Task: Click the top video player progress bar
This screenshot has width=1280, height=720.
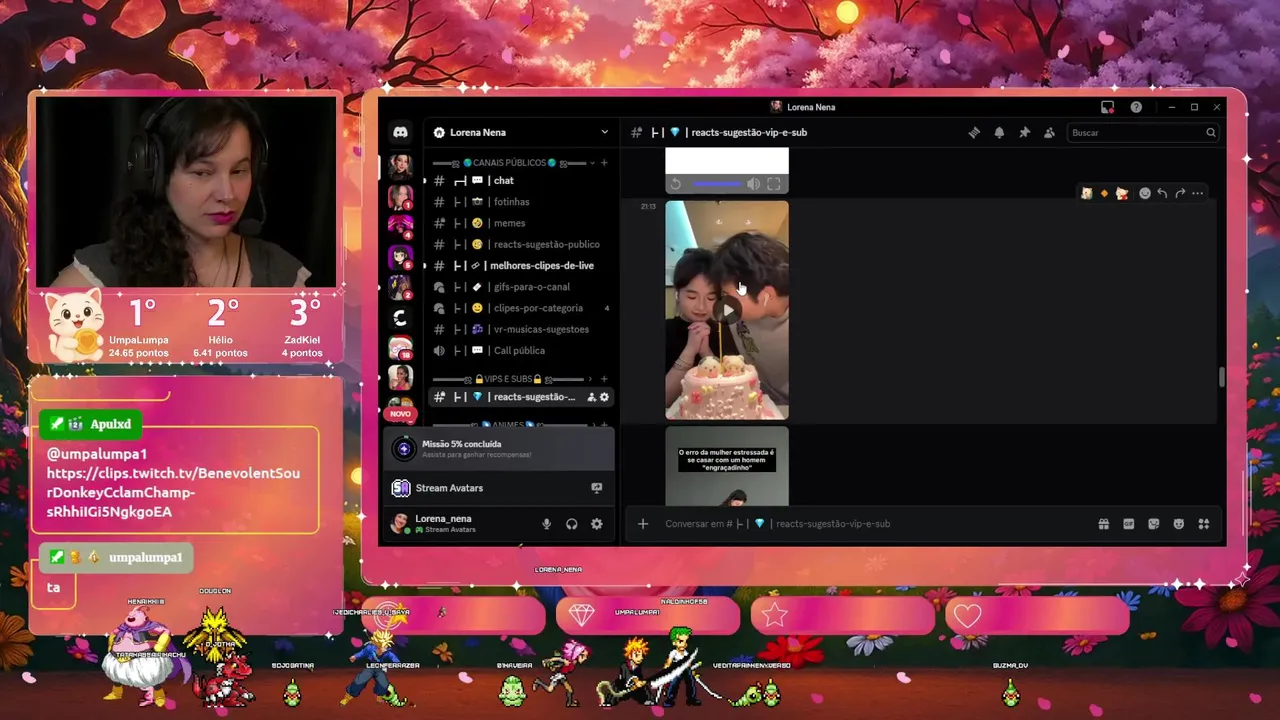Action: 717,184
